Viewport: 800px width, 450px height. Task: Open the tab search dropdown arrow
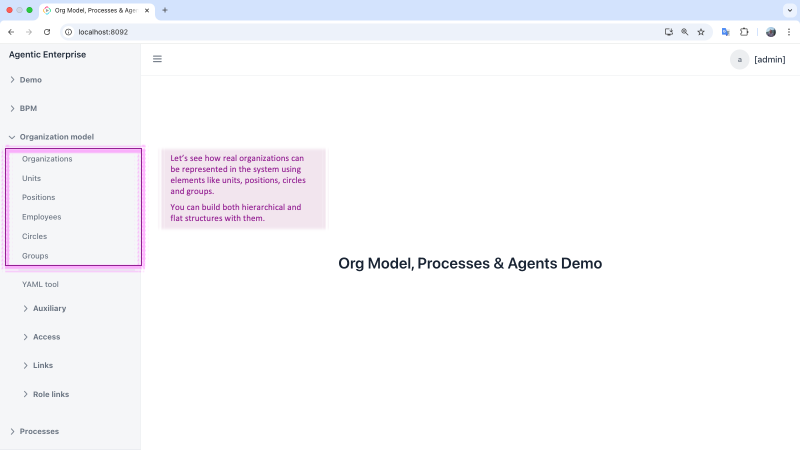(790, 10)
